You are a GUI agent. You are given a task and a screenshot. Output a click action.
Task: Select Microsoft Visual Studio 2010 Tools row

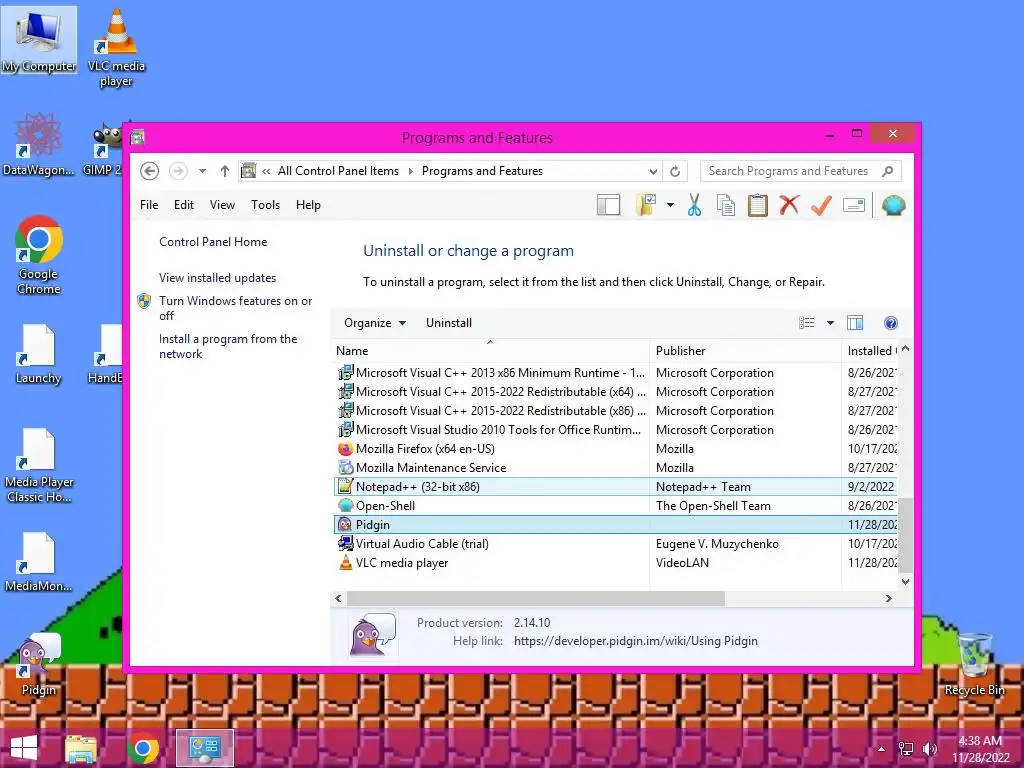[x=616, y=430]
